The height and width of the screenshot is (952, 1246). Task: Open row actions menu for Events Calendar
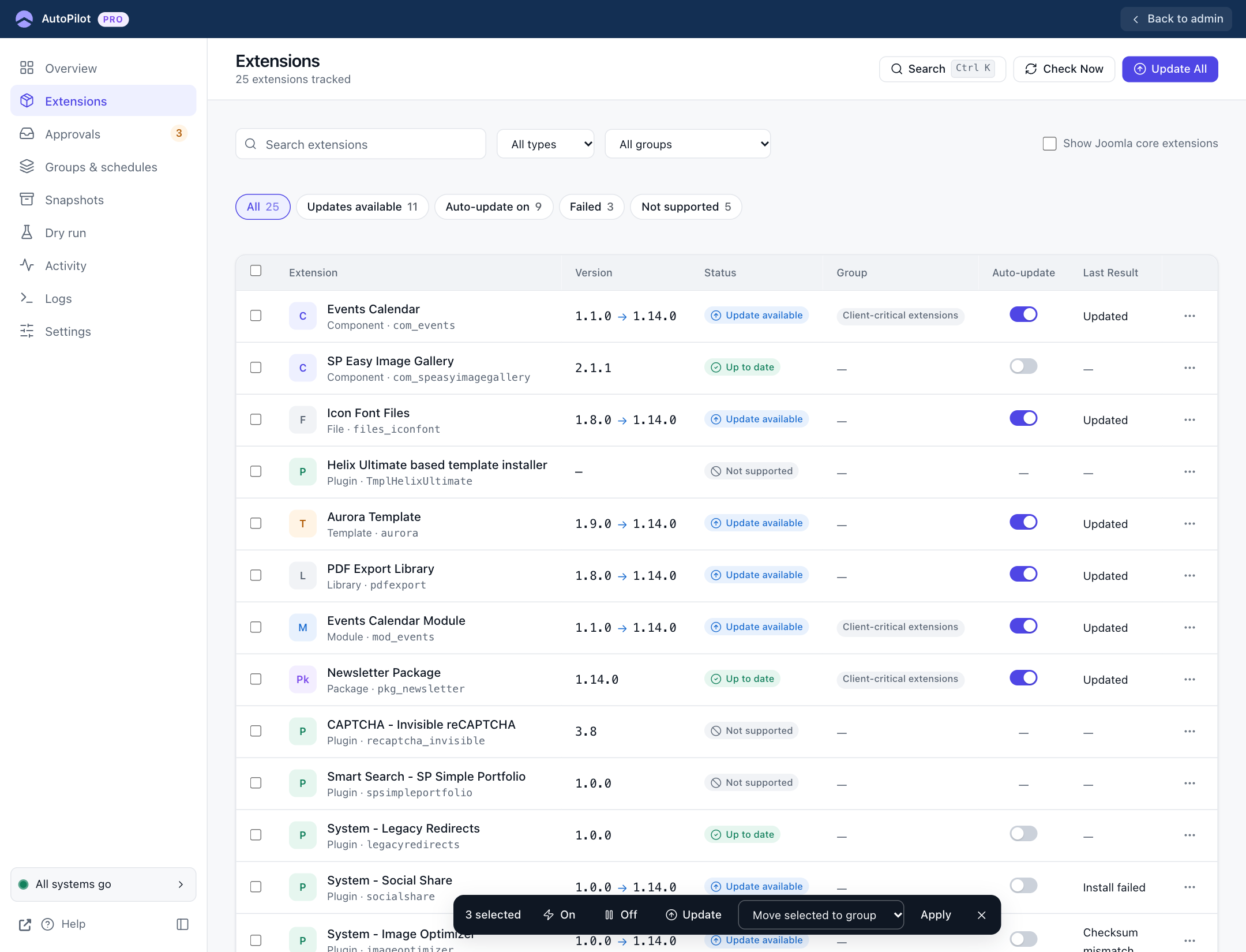(x=1189, y=316)
